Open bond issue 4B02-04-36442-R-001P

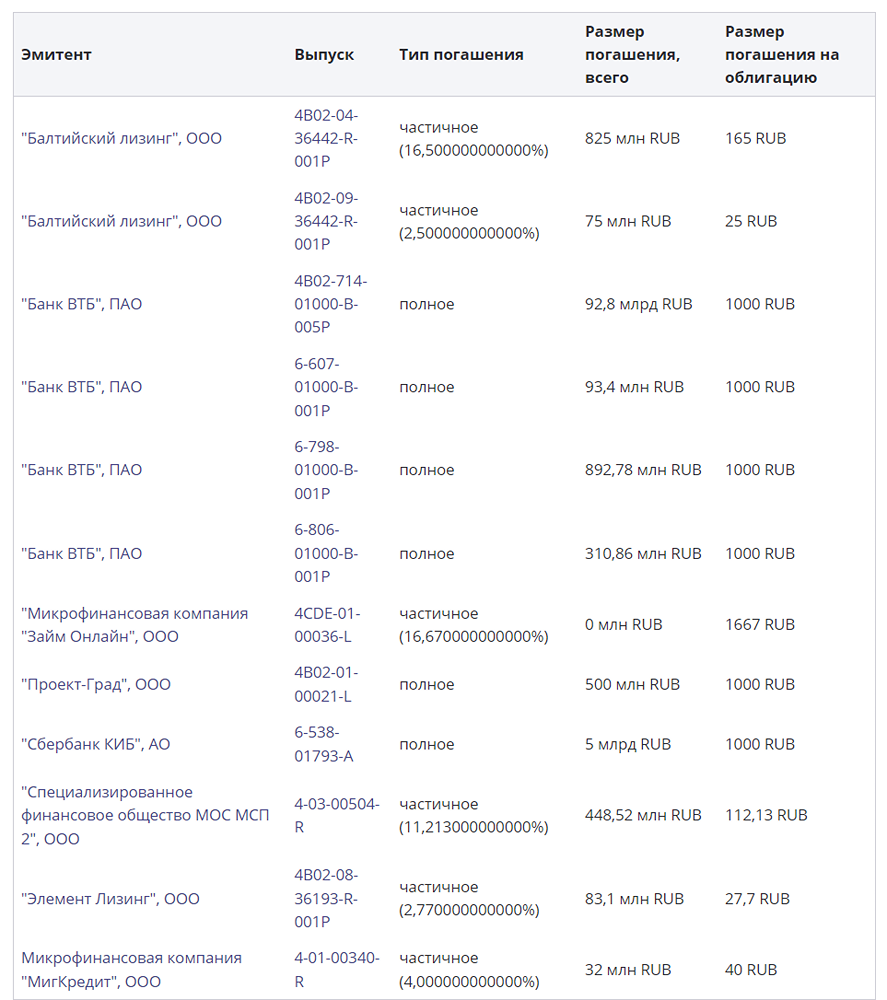[326, 138]
